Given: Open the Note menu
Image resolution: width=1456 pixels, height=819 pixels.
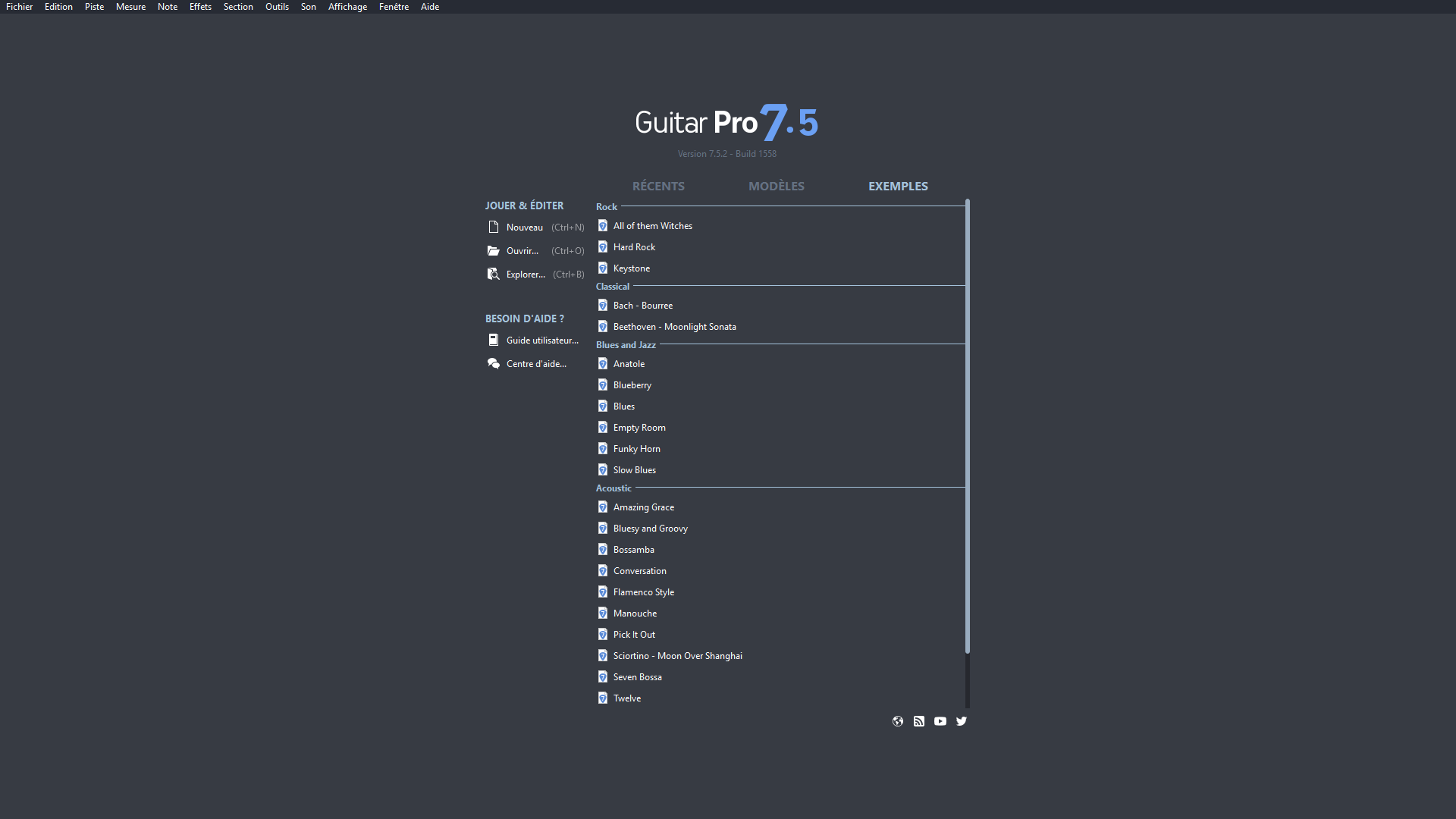Looking at the screenshot, I should click(168, 7).
